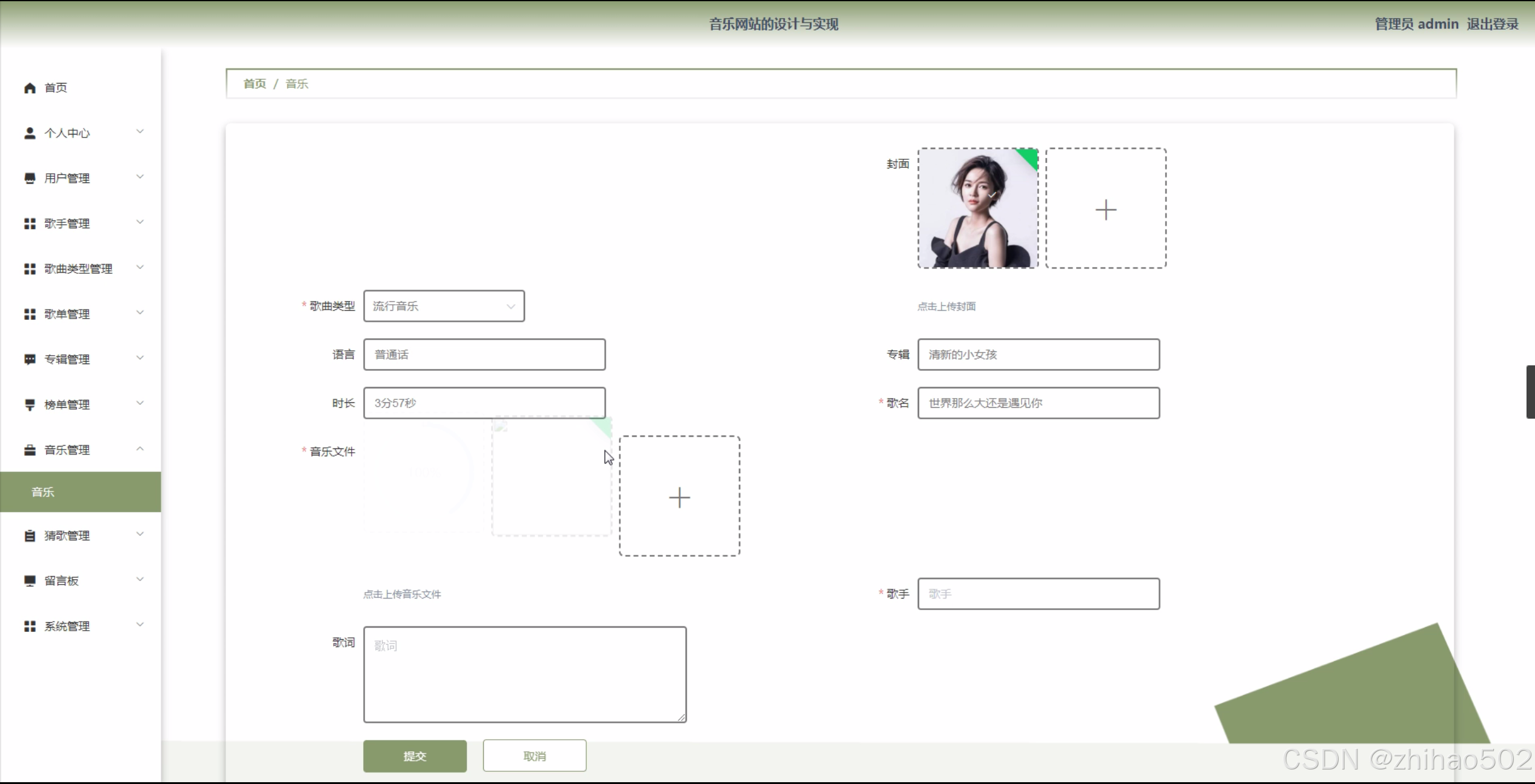Screen dimensions: 1535x784
Task: Click the empty 歌手 input field
Action: pos(1038,594)
